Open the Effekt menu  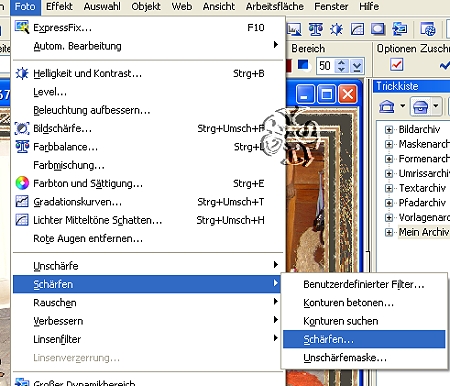(x=59, y=7)
